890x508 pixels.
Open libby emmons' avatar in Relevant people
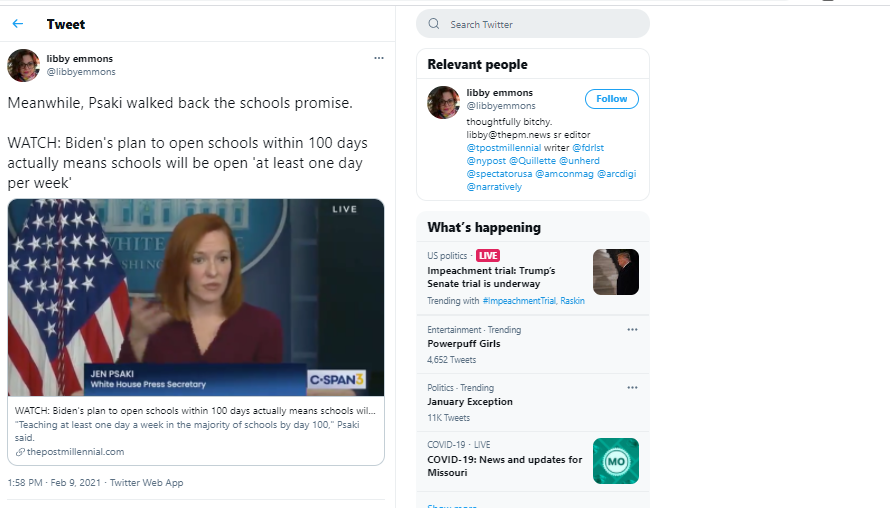point(443,103)
